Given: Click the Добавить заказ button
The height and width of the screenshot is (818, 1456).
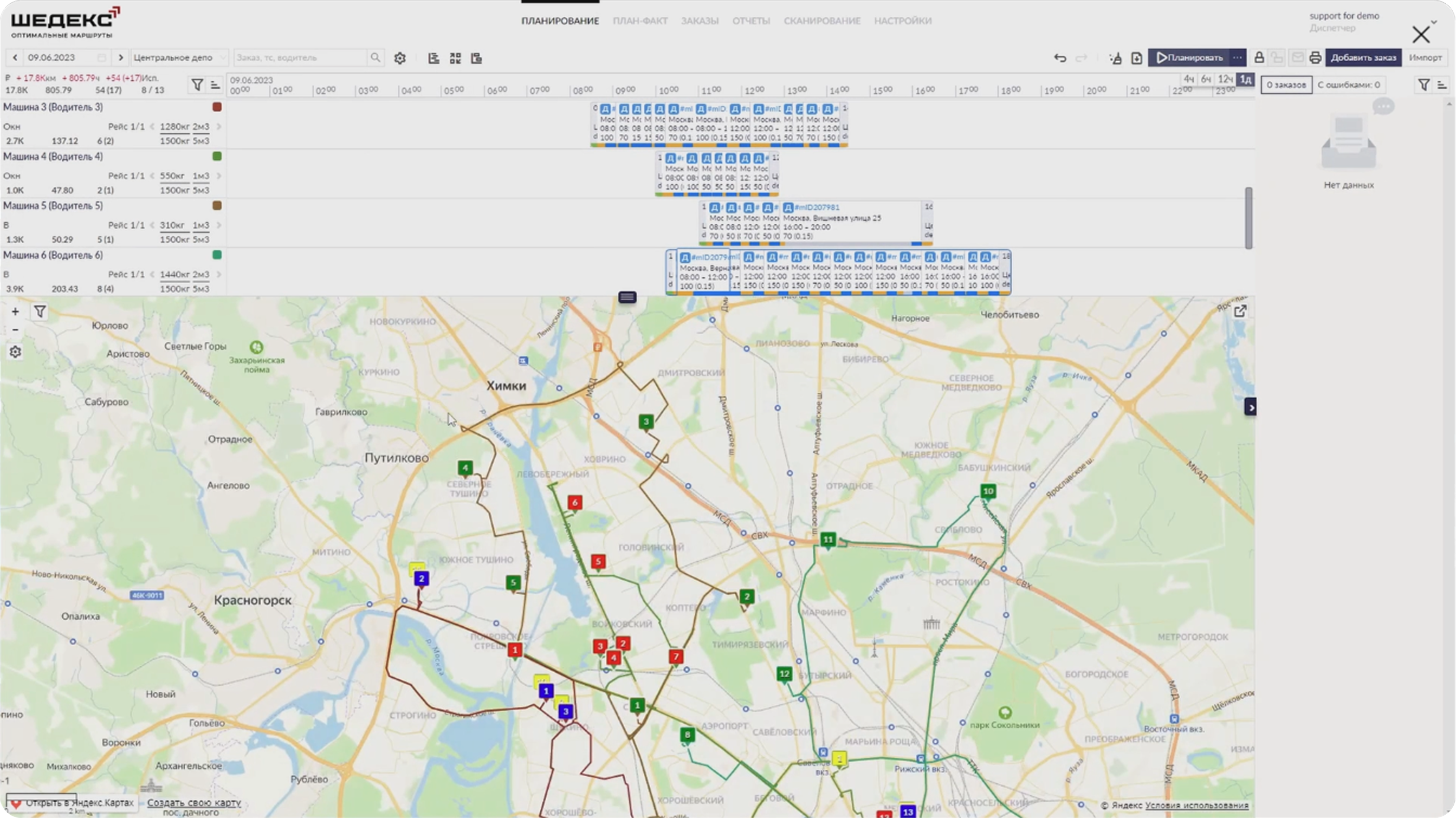Looking at the screenshot, I should click(x=1363, y=57).
